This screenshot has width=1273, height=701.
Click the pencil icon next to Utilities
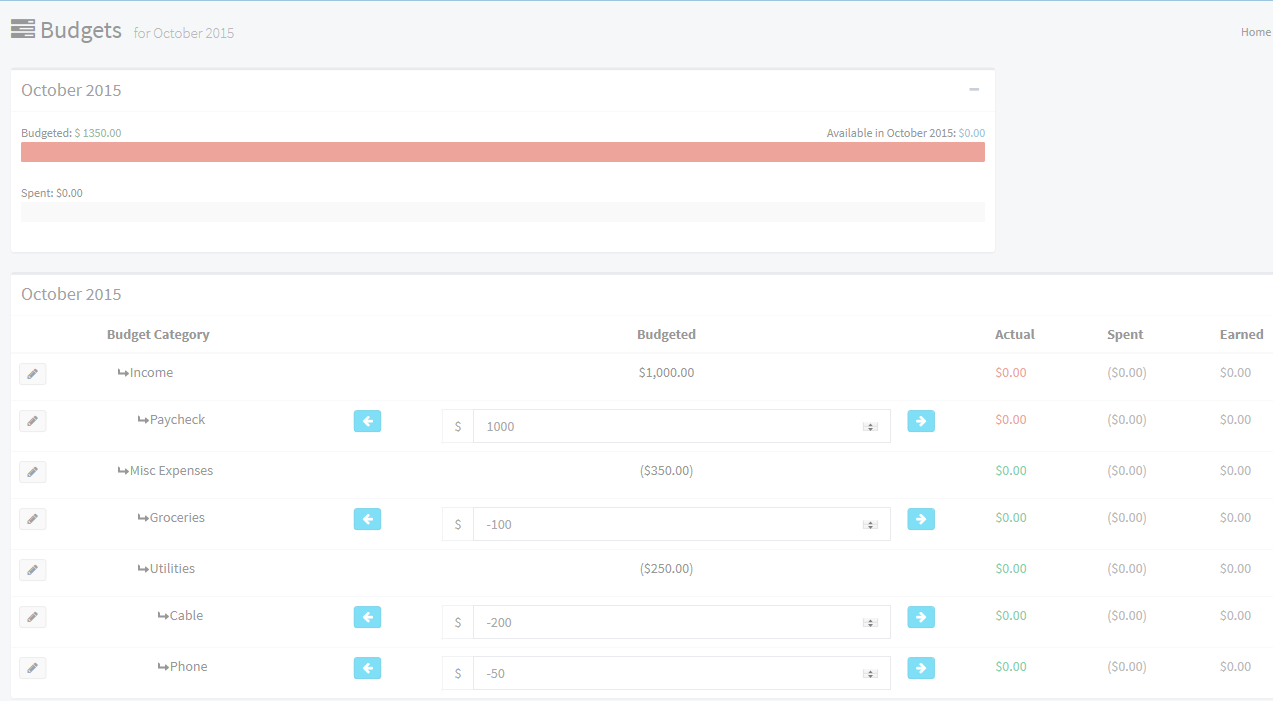coord(32,570)
